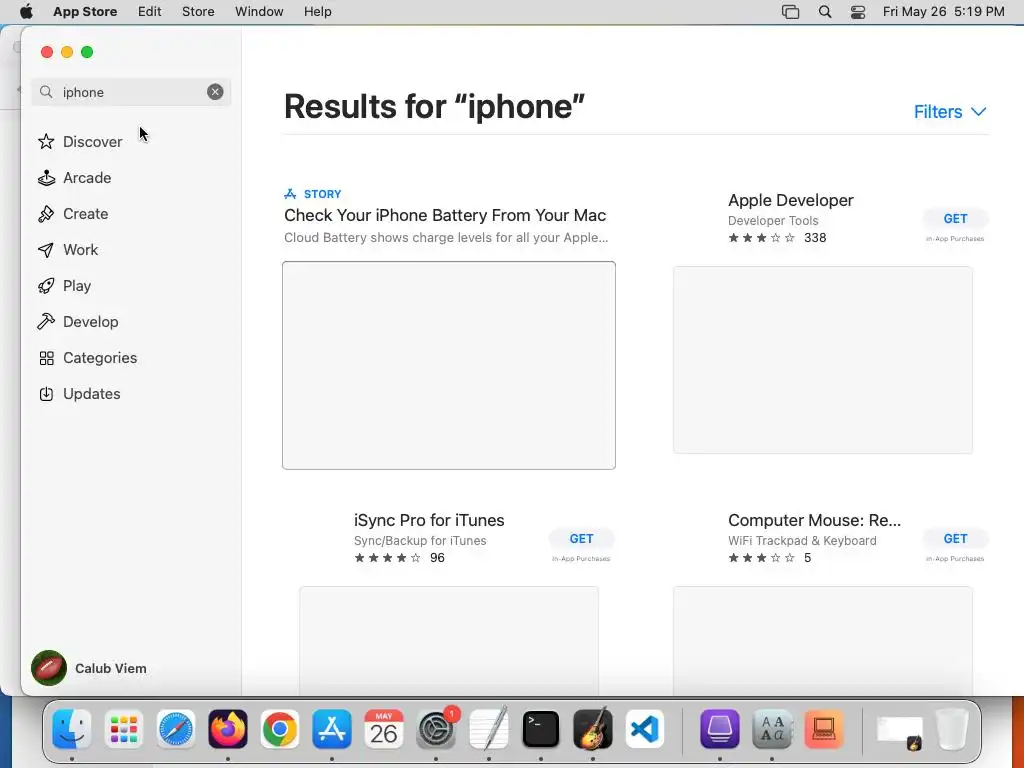Viewport: 1024px width, 768px height.
Task: Open the Help menu
Action: [317, 11]
